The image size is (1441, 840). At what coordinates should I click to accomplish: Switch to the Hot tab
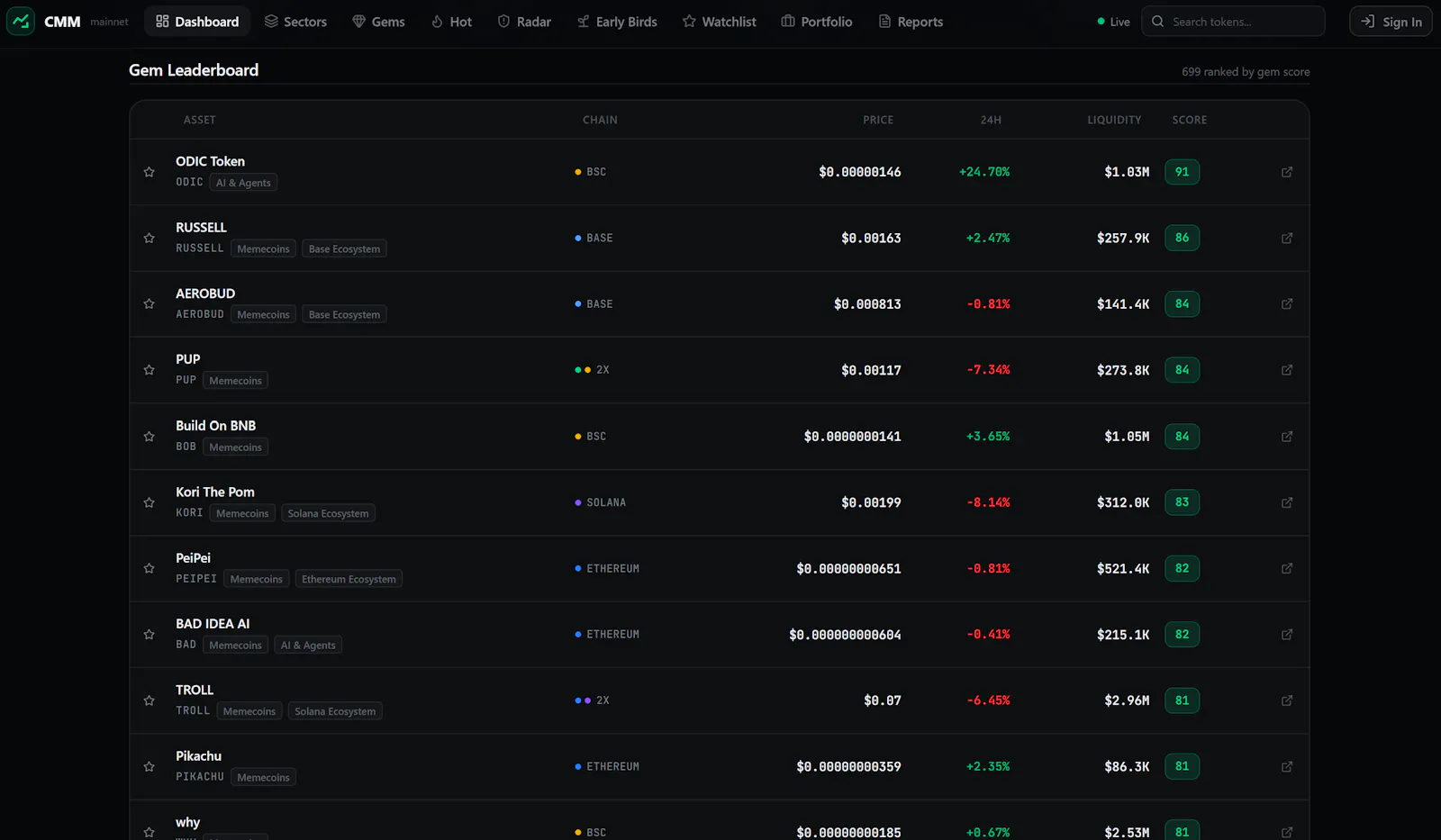click(x=451, y=22)
